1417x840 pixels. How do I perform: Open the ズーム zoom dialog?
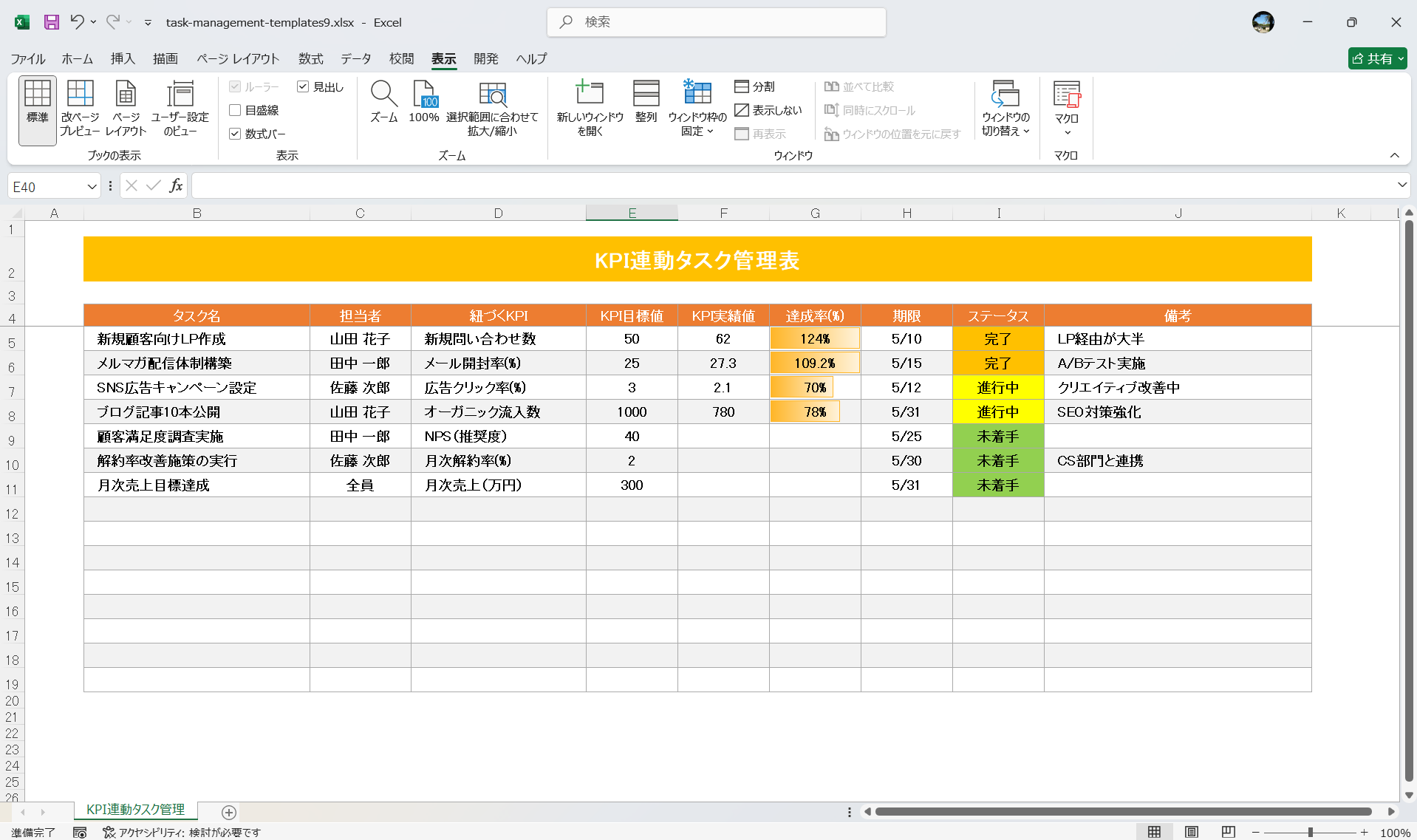(384, 102)
